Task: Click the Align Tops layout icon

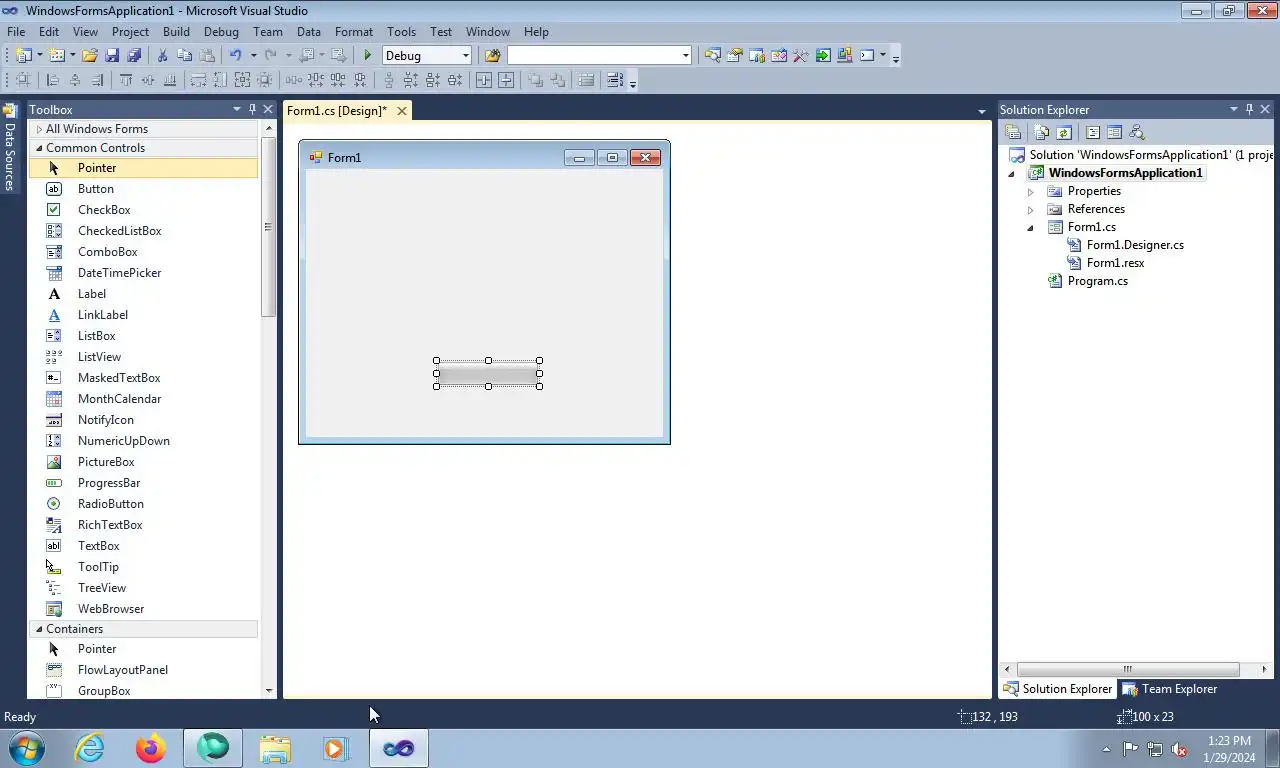Action: (126, 80)
